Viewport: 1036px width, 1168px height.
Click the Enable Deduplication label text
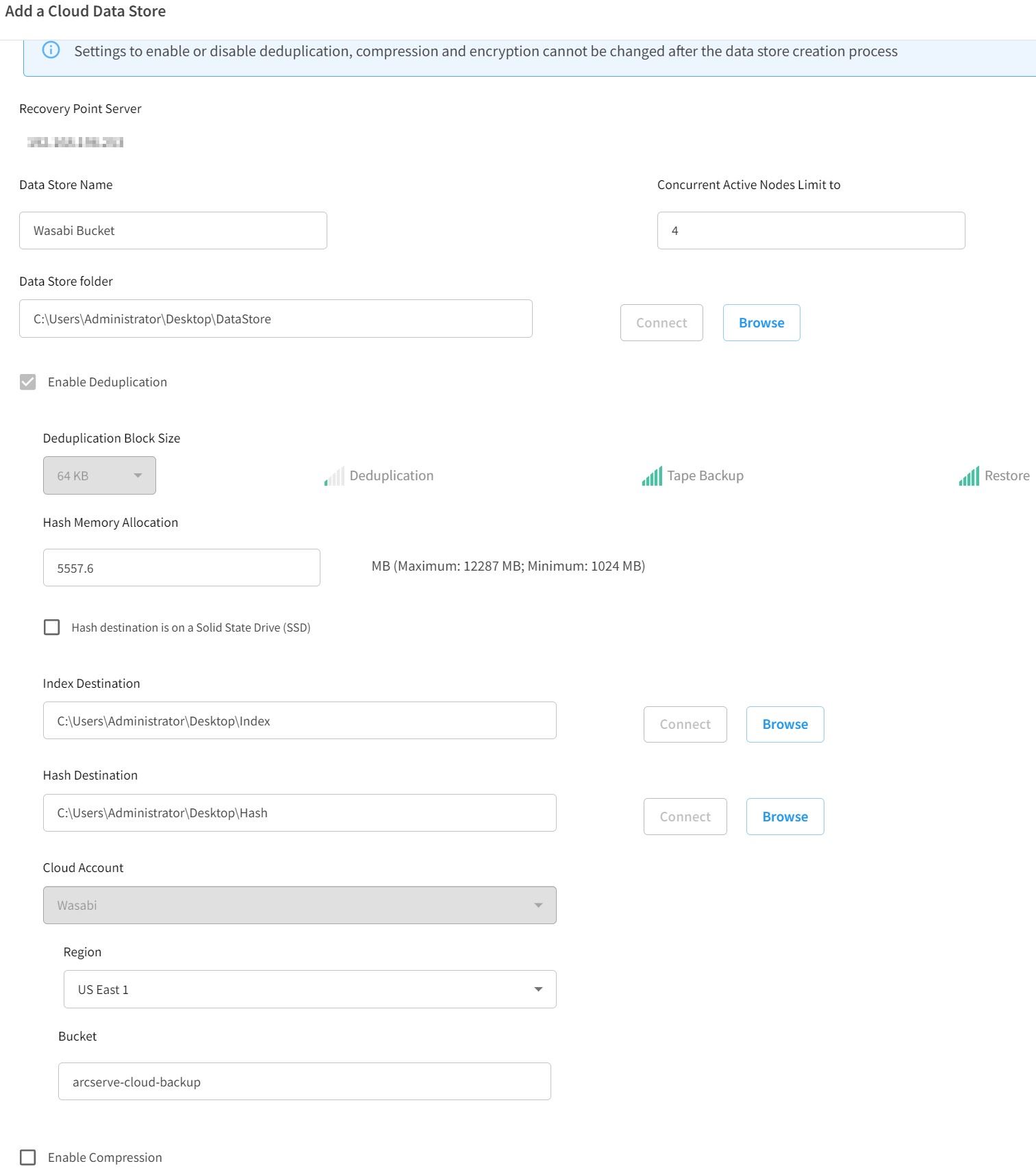108,382
